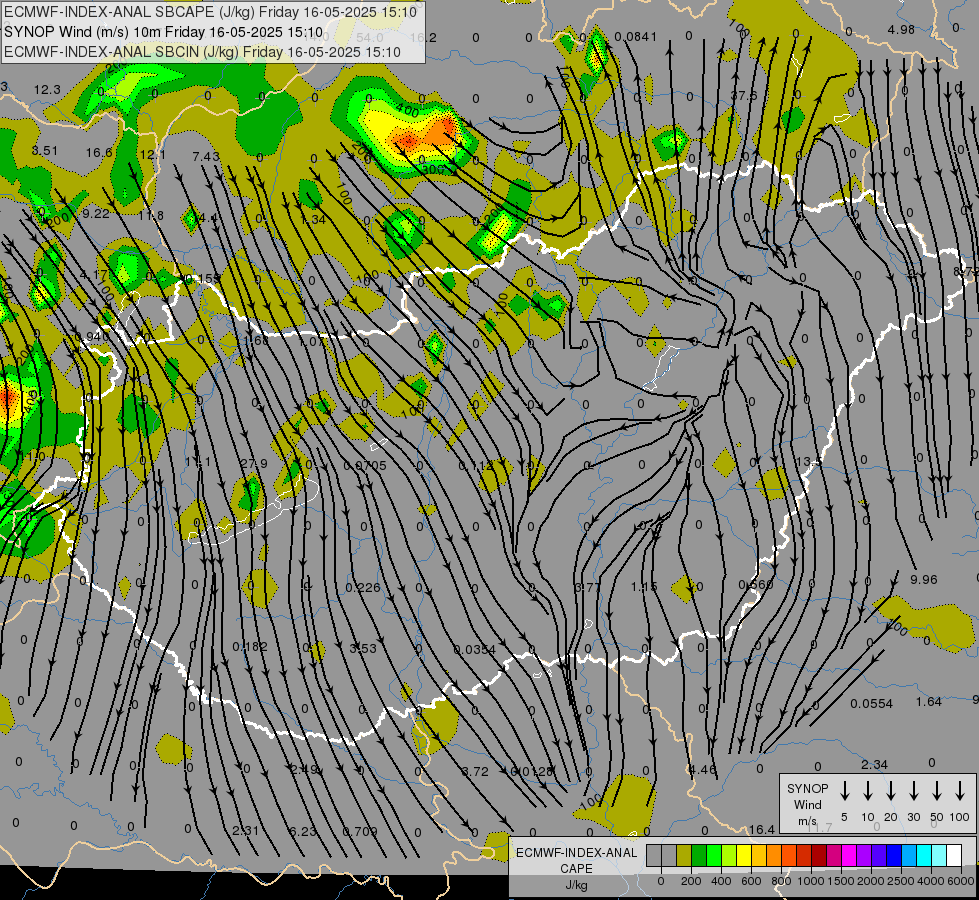Image resolution: width=979 pixels, height=900 pixels.
Task: Click the wind arrow above 20 m/s
Action: [891, 791]
